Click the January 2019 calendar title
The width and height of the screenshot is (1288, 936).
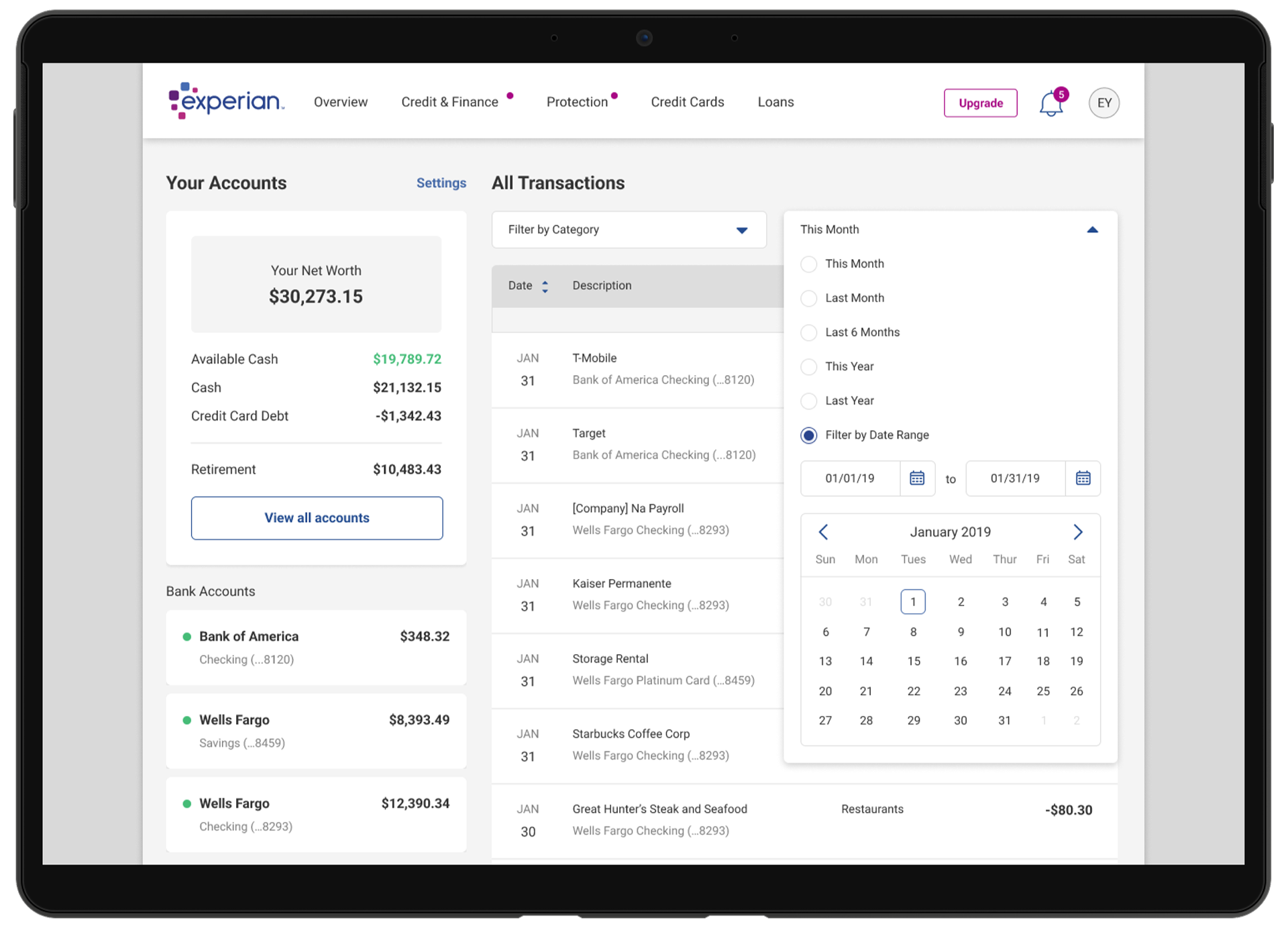[x=950, y=532]
